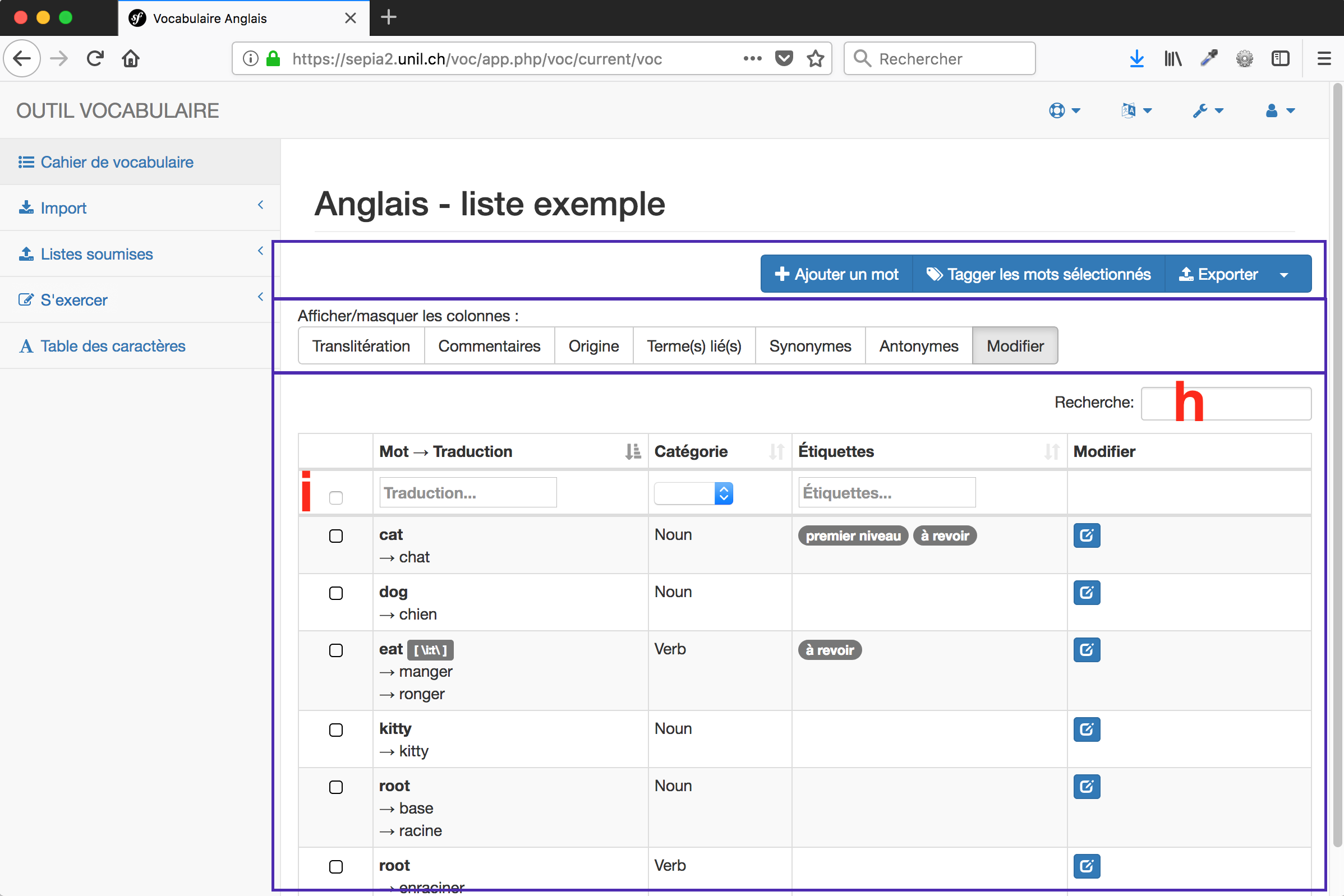Open Table des caractères in sidebar

pos(113,346)
